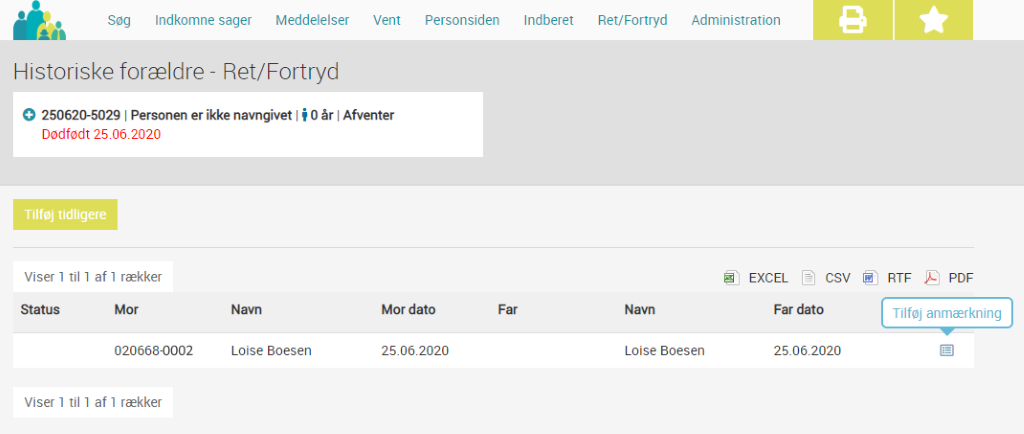Sort by the Status column header
This screenshot has height=434, width=1024.
(x=40, y=309)
